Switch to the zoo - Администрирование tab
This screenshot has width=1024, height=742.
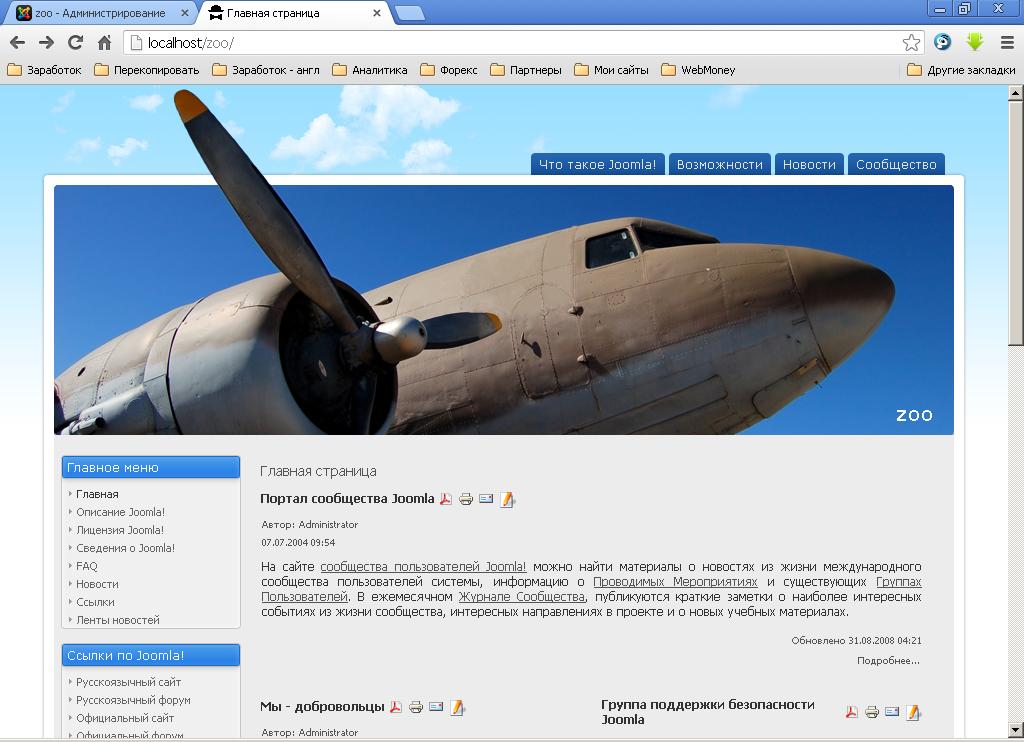click(99, 13)
